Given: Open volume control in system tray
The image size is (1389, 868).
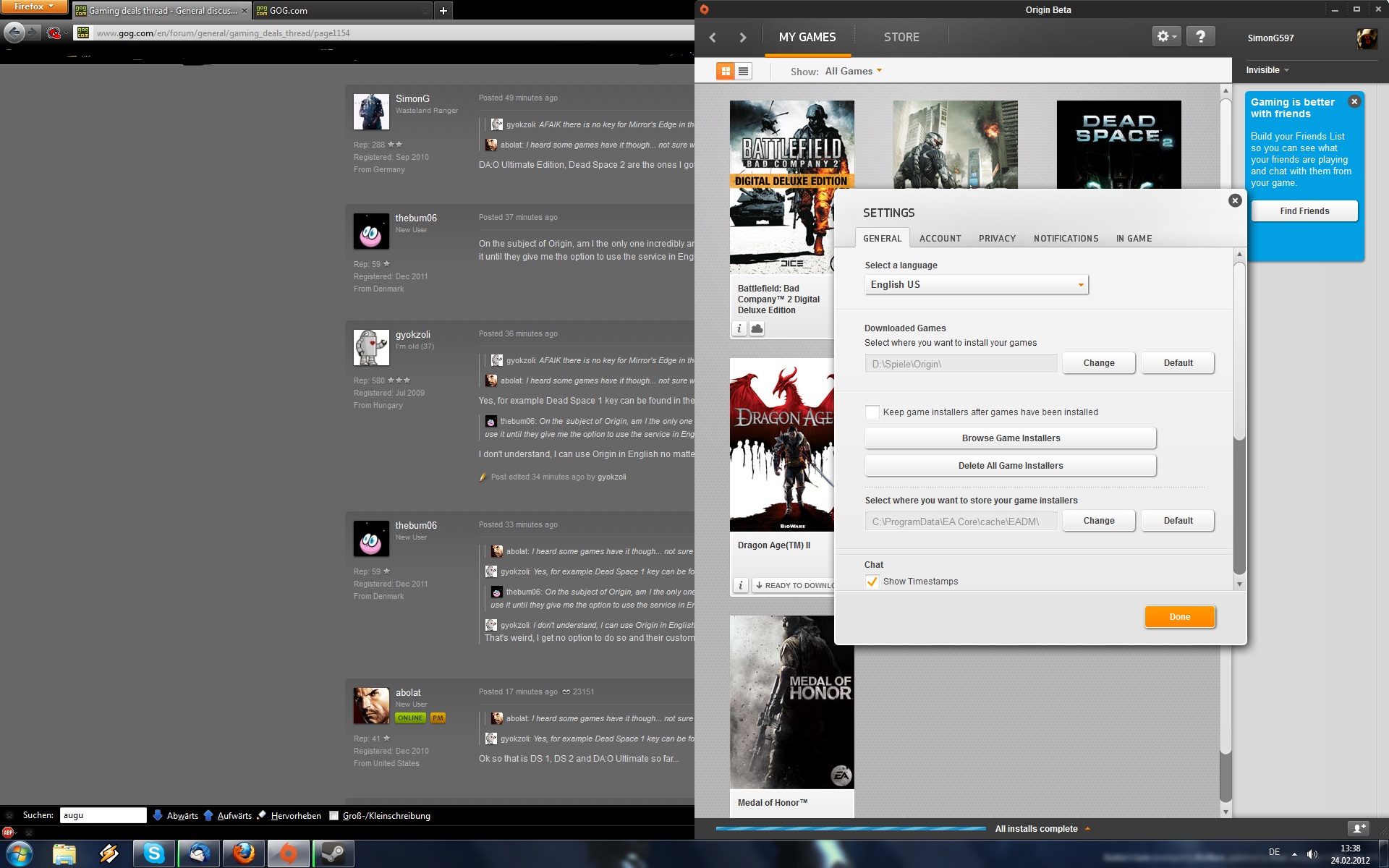Looking at the screenshot, I should [1312, 854].
